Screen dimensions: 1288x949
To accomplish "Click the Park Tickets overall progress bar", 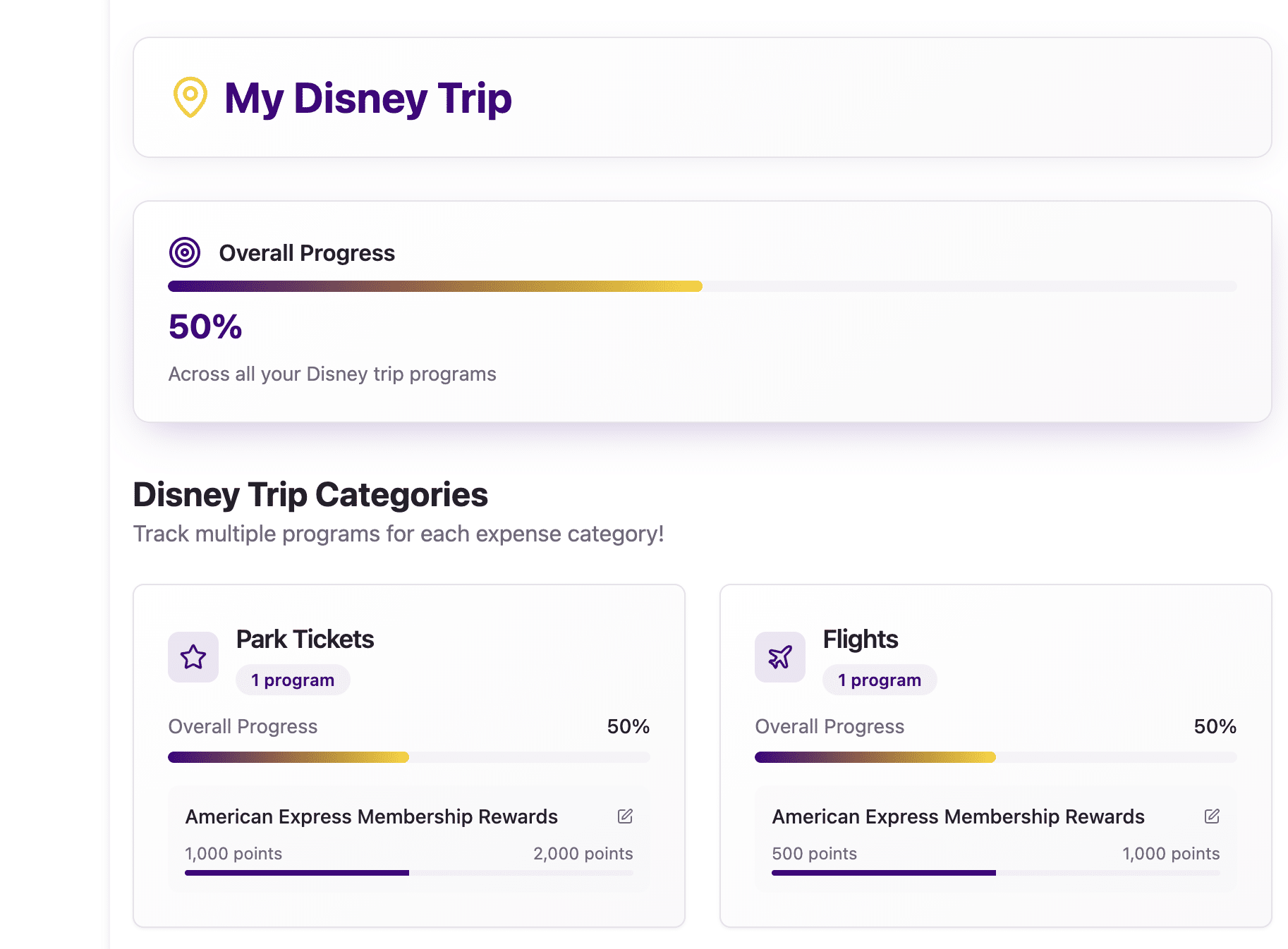I will pos(409,757).
